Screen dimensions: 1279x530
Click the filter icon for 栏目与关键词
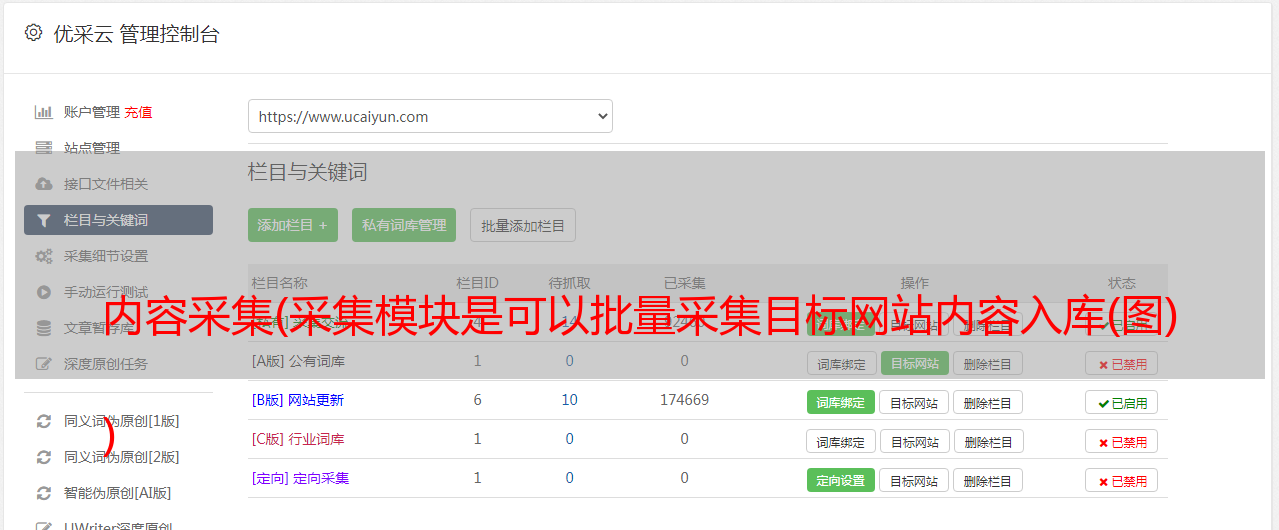click(x=44, y=220)
